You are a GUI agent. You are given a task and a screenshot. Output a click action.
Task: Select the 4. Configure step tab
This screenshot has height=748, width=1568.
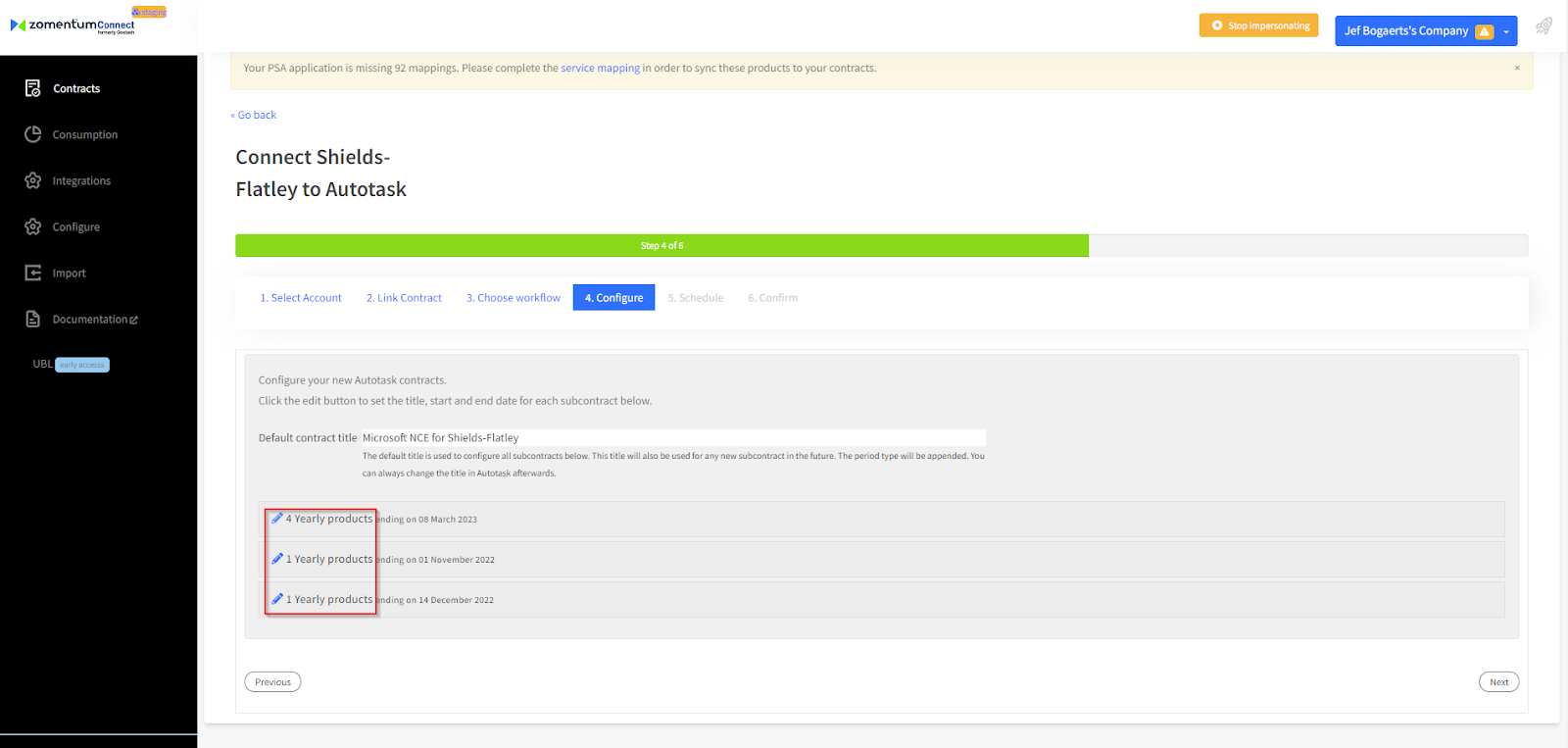613,298
